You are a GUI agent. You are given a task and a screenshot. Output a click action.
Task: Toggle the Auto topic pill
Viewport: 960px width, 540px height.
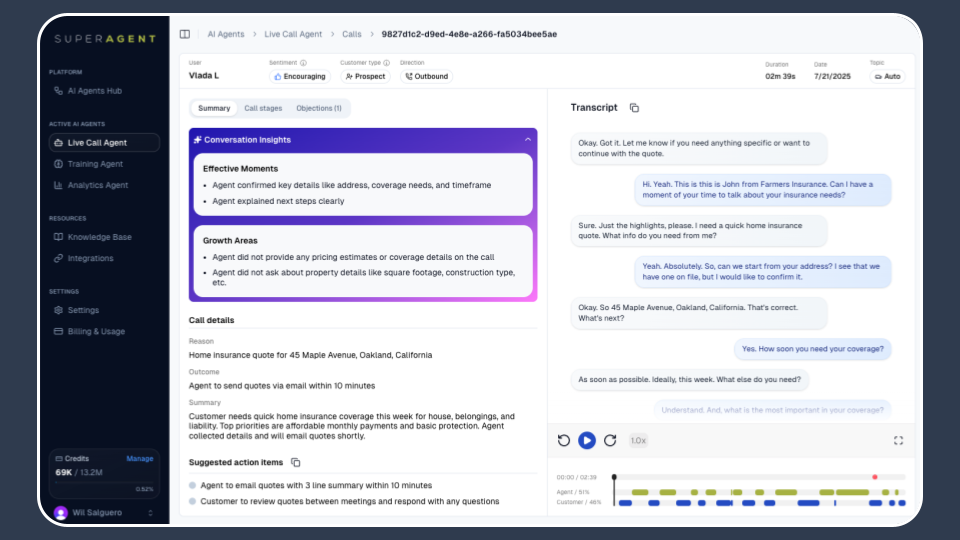click(x=887, y=76)
